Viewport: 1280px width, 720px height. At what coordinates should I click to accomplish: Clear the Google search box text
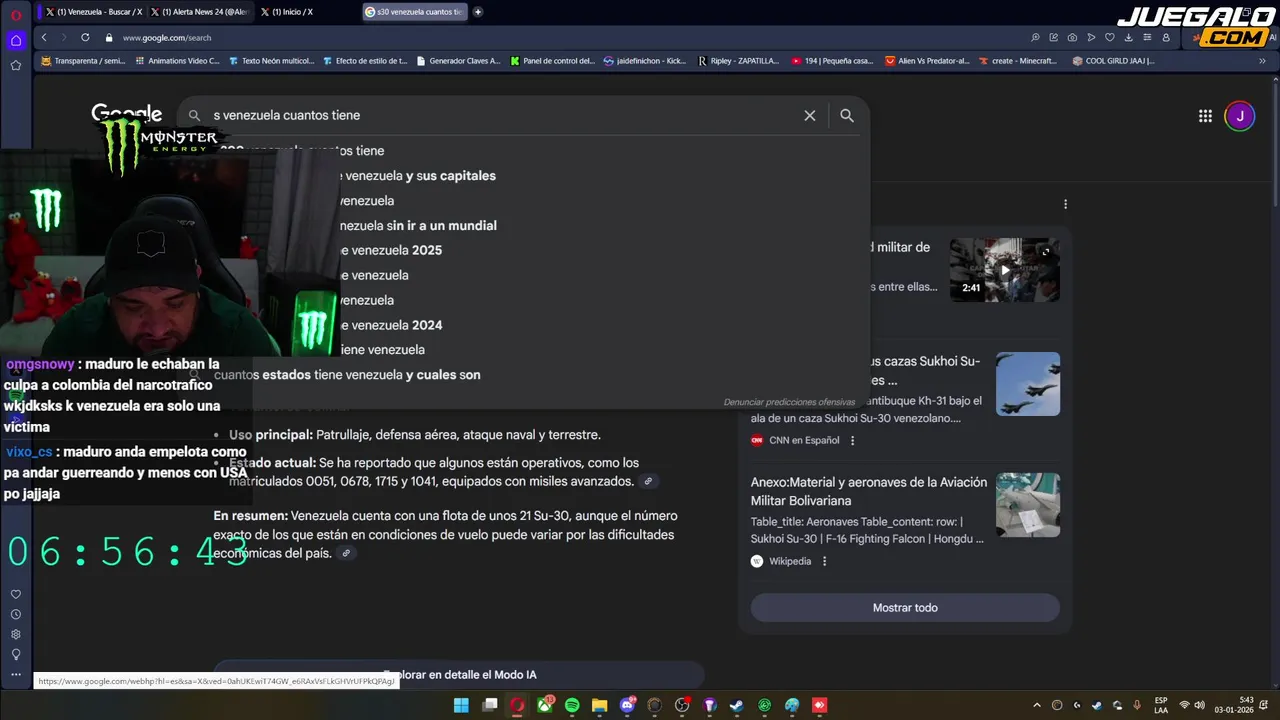tap(810, 115)
